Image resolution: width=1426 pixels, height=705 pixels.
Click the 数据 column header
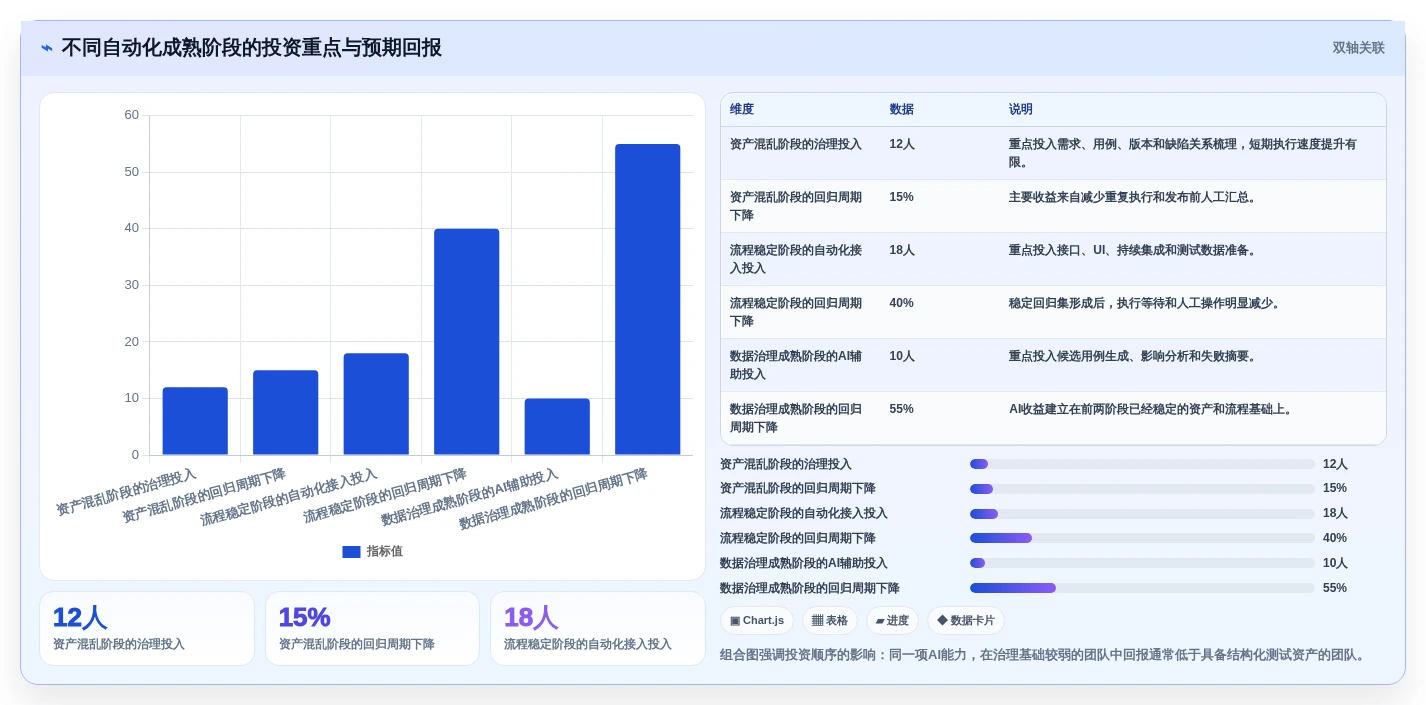(x=902, y=109)
